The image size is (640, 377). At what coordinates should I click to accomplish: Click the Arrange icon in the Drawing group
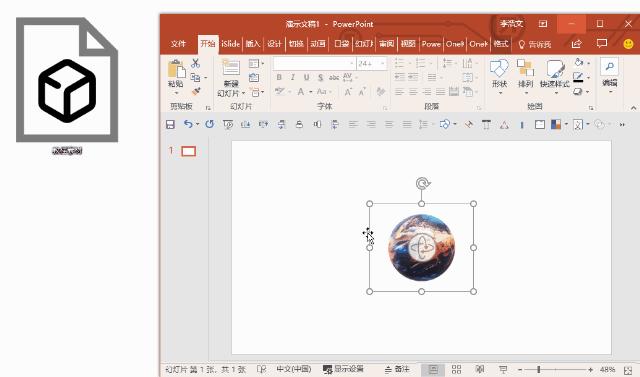tap(525, 68)
